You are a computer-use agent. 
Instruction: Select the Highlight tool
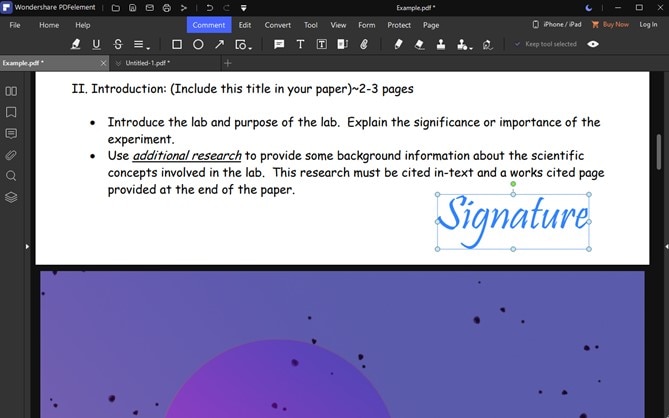point(76,44)
